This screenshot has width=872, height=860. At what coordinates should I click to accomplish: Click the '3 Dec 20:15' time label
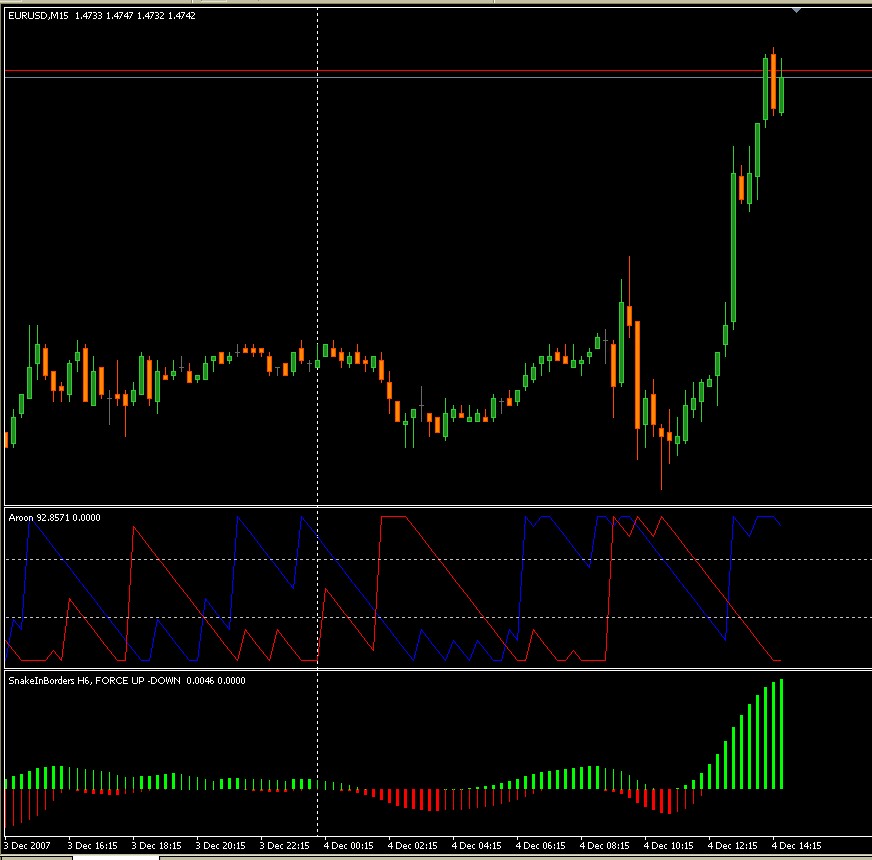(x=221, y=846)
